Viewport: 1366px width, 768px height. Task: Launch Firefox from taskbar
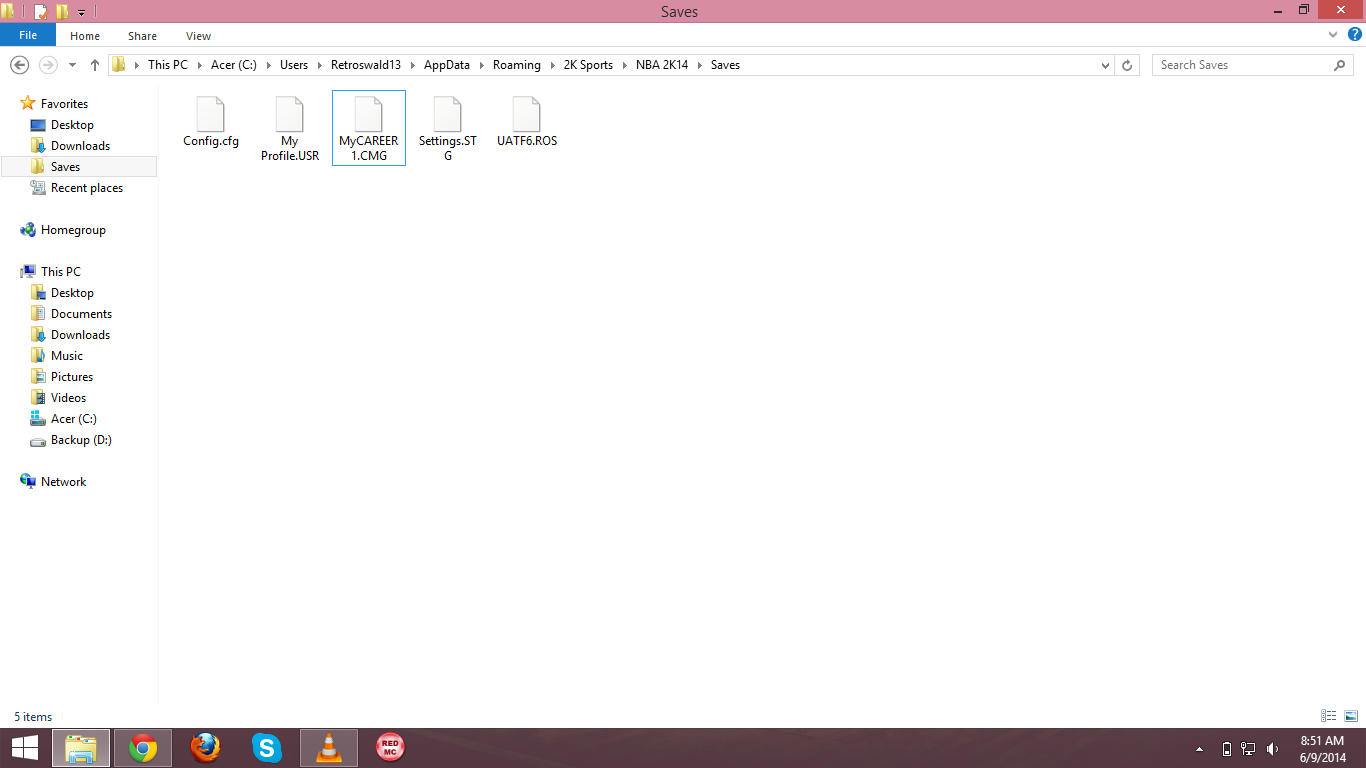pos(205,748)
